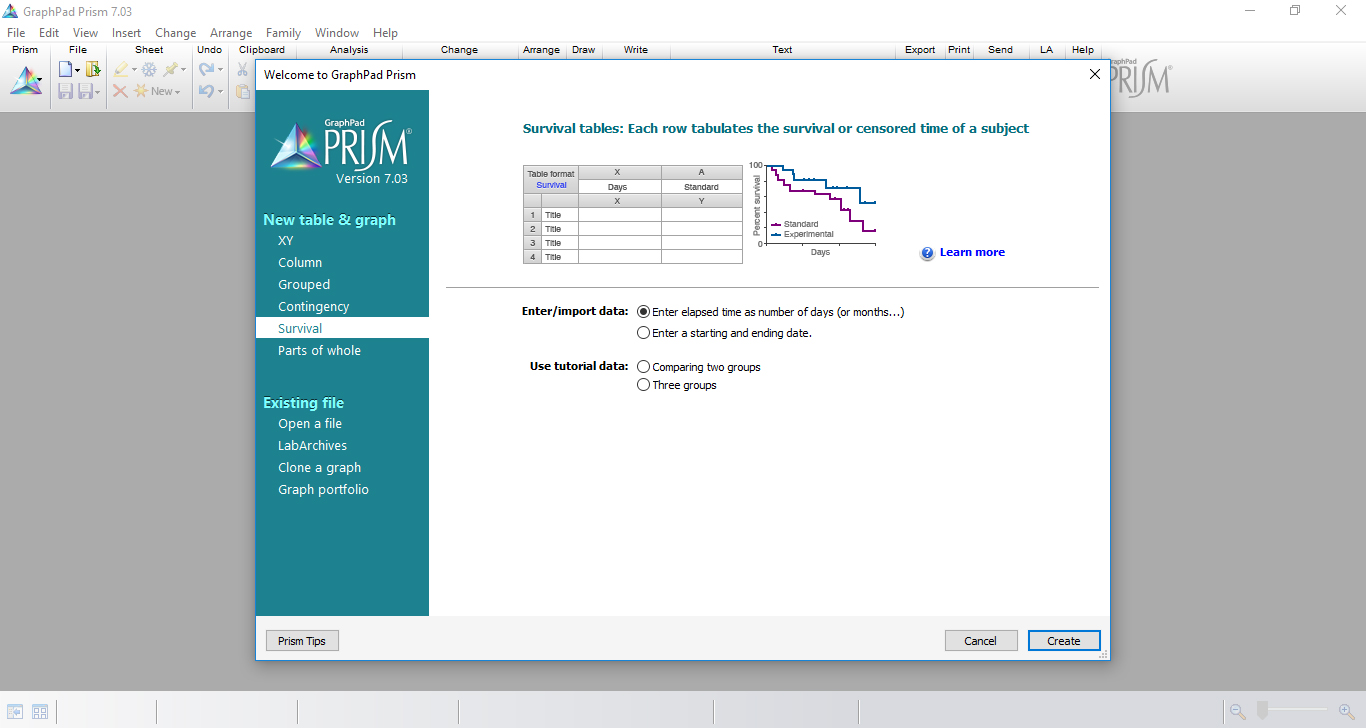Image resolution: width=1366 pixels, height=728 pixels.
Task: Click the pushpin sheet icon
Action: pyautogui.click(x=171, y=69)
